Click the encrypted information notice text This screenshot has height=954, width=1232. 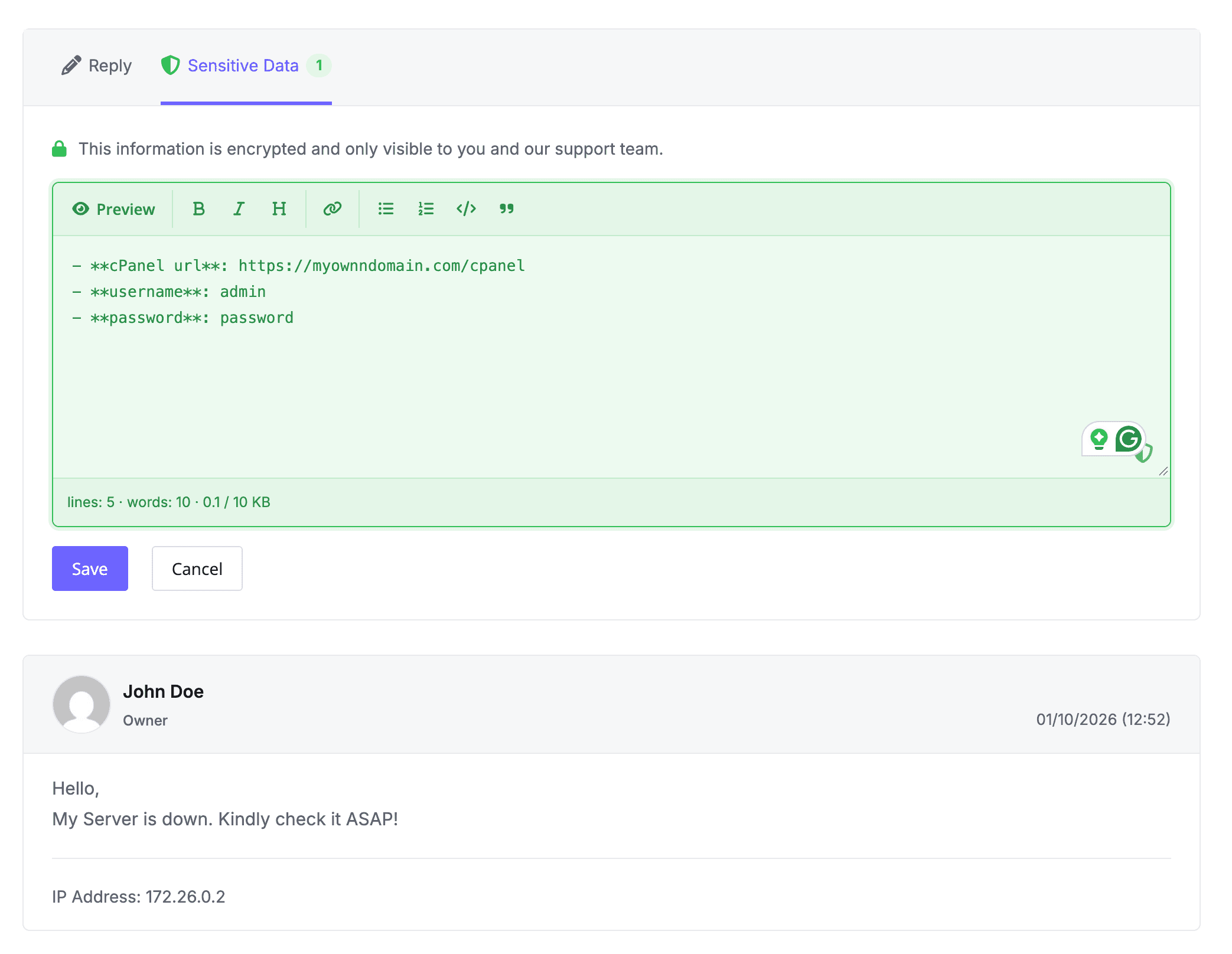371,149
